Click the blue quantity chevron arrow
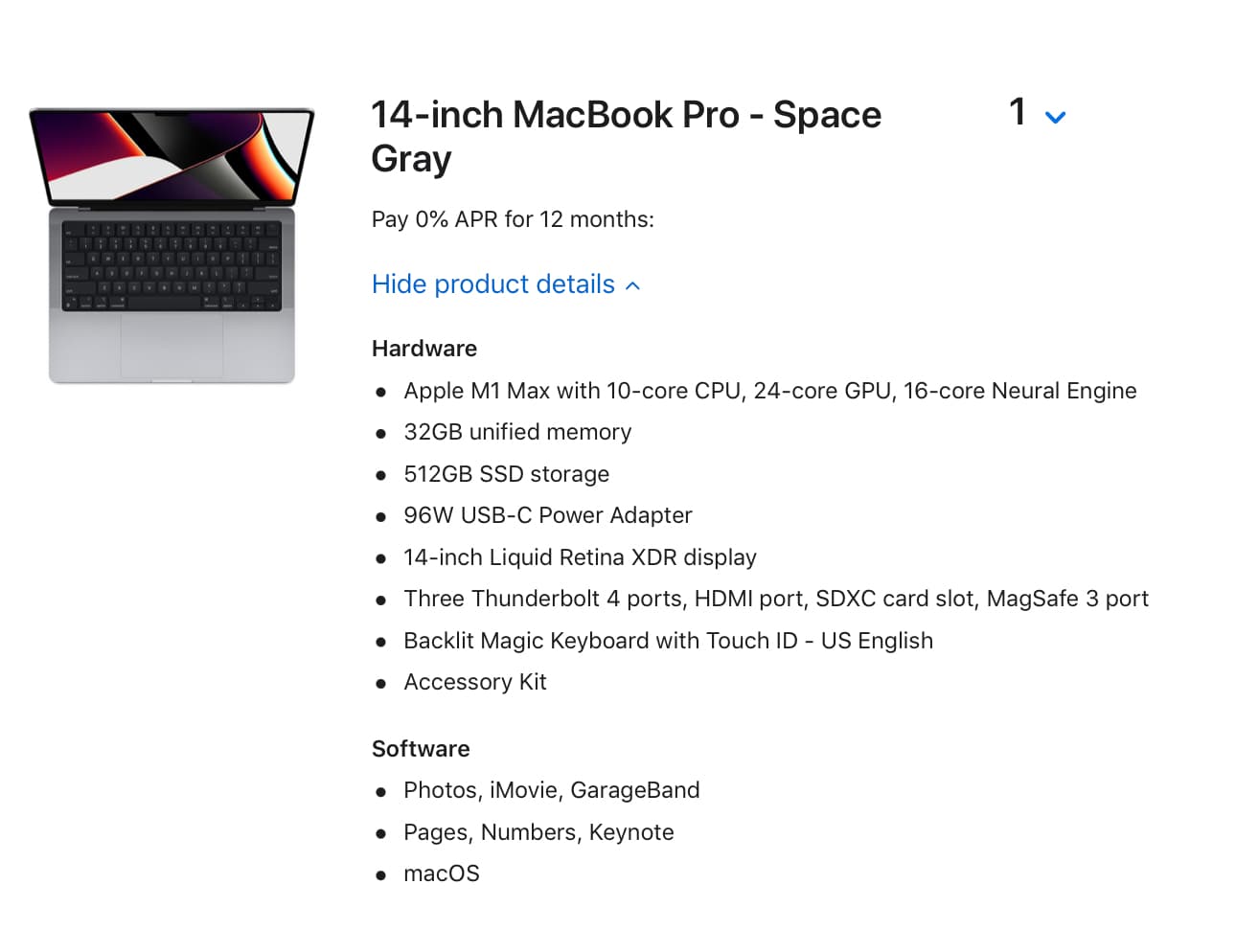This screenshot has width=1259, height=952. pos(1055,118)
